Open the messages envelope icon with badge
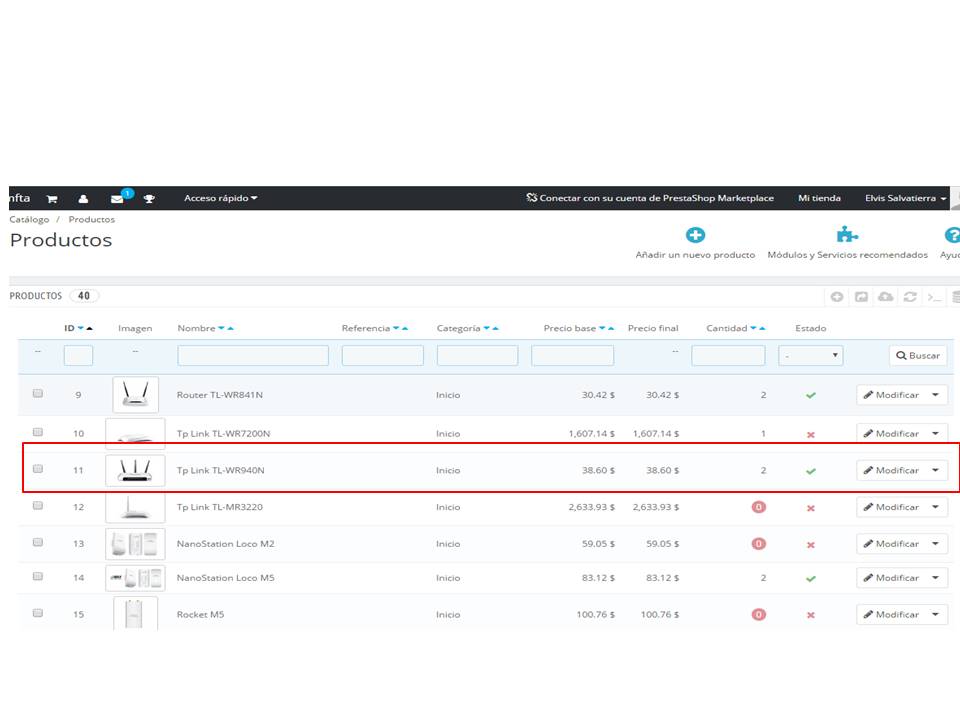 coord(118,199)
